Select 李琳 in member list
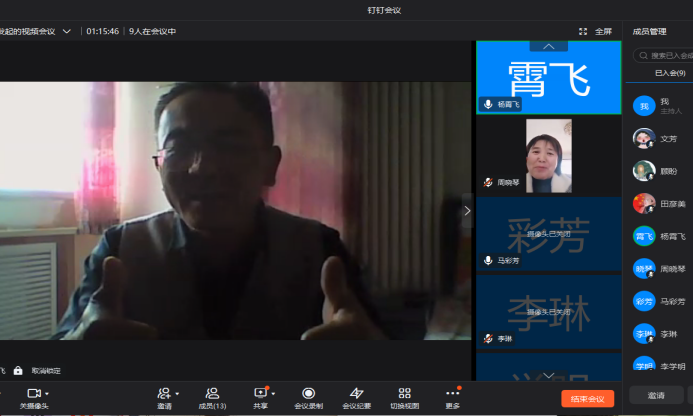 pos(659,334)
